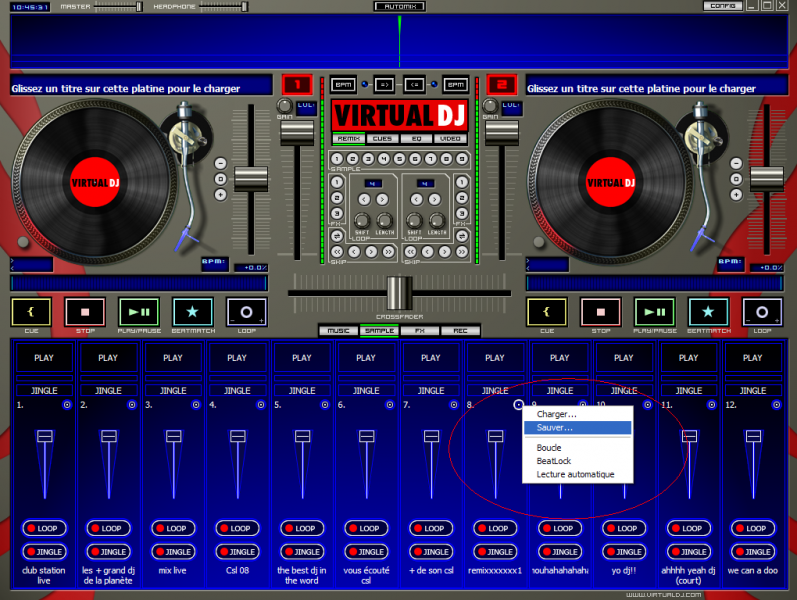The height and width of the screenshot is (600, 797).
Task: Click Play/Pause on the right deck
Action: tap(656, 311)
